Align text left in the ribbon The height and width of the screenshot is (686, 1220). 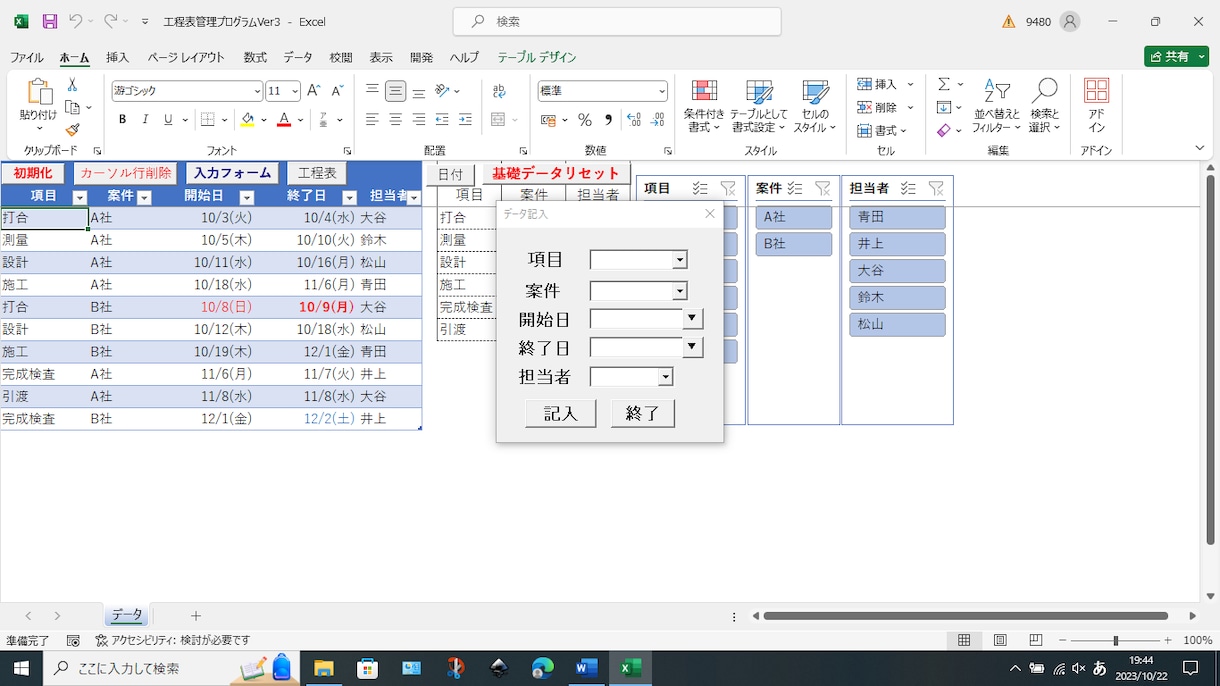point(372,120)
